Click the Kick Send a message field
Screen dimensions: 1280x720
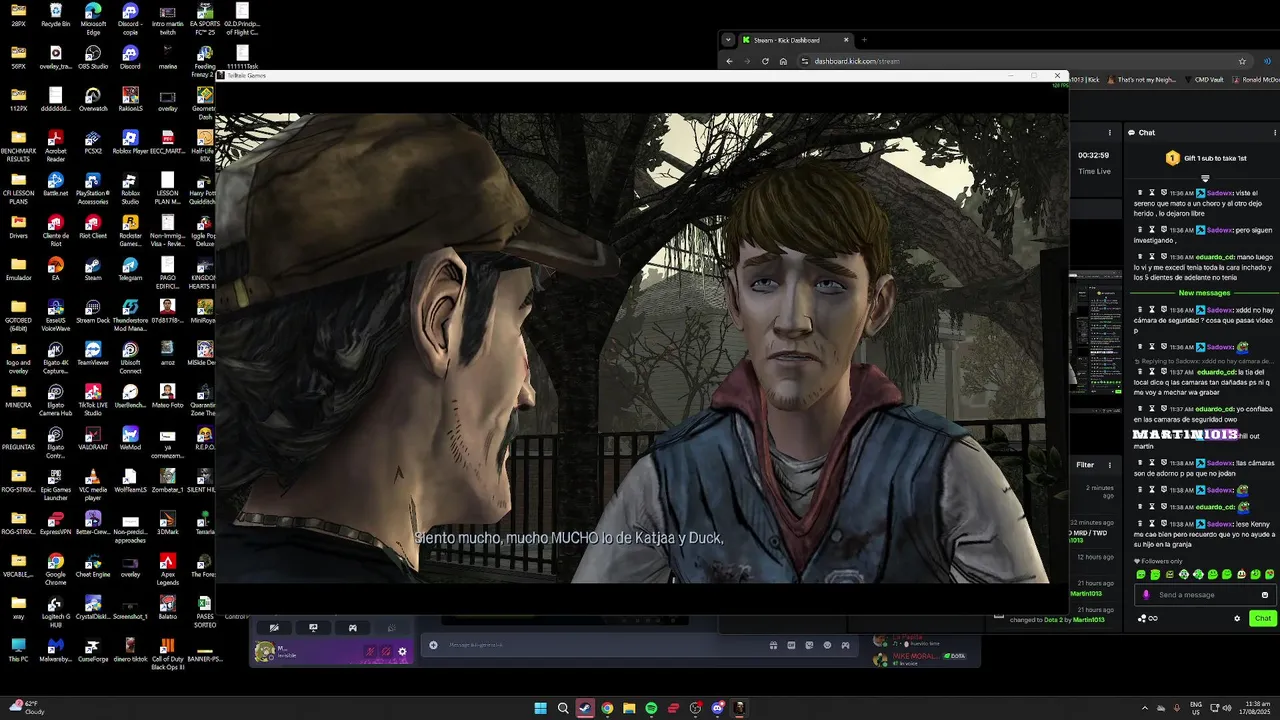(1205, 595)
